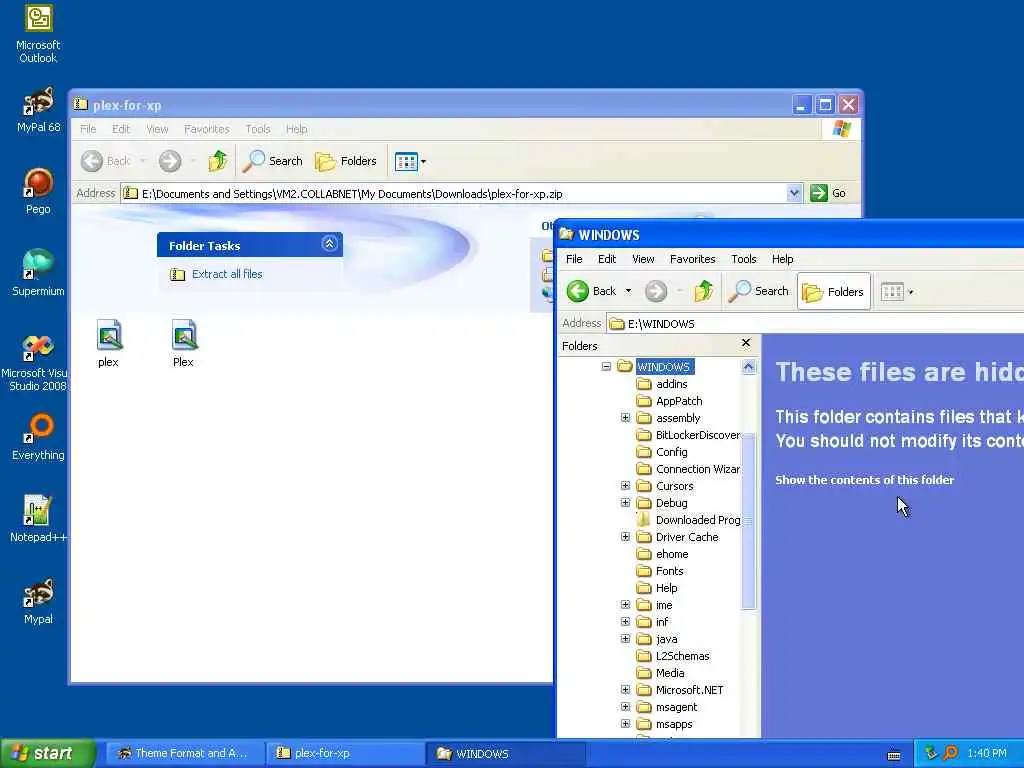Viewport: 1024px width, 768px height.
Task: Click Up folder icon in WINDOWS window
Action: [x=703, y=291]
